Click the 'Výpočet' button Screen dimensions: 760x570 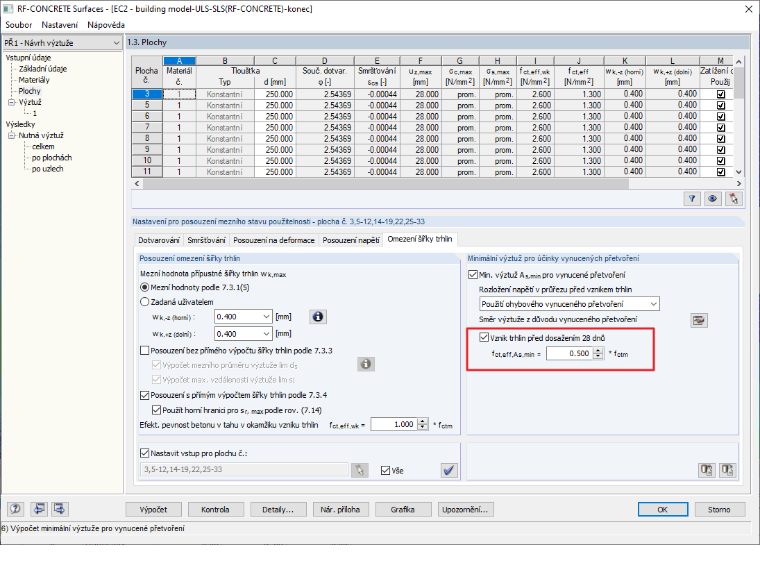coord(153,510)
